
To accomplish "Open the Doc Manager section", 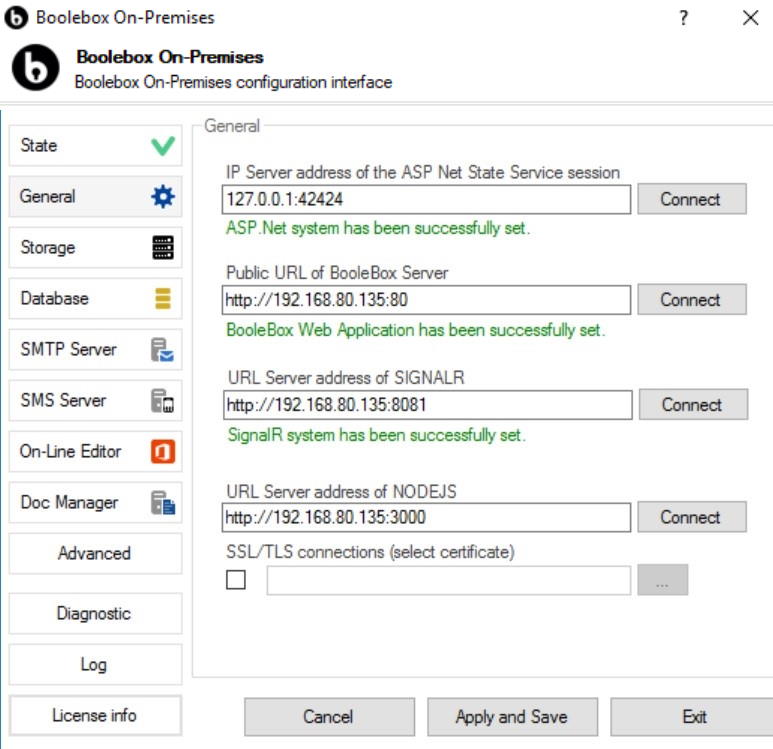I will [96, 502].
